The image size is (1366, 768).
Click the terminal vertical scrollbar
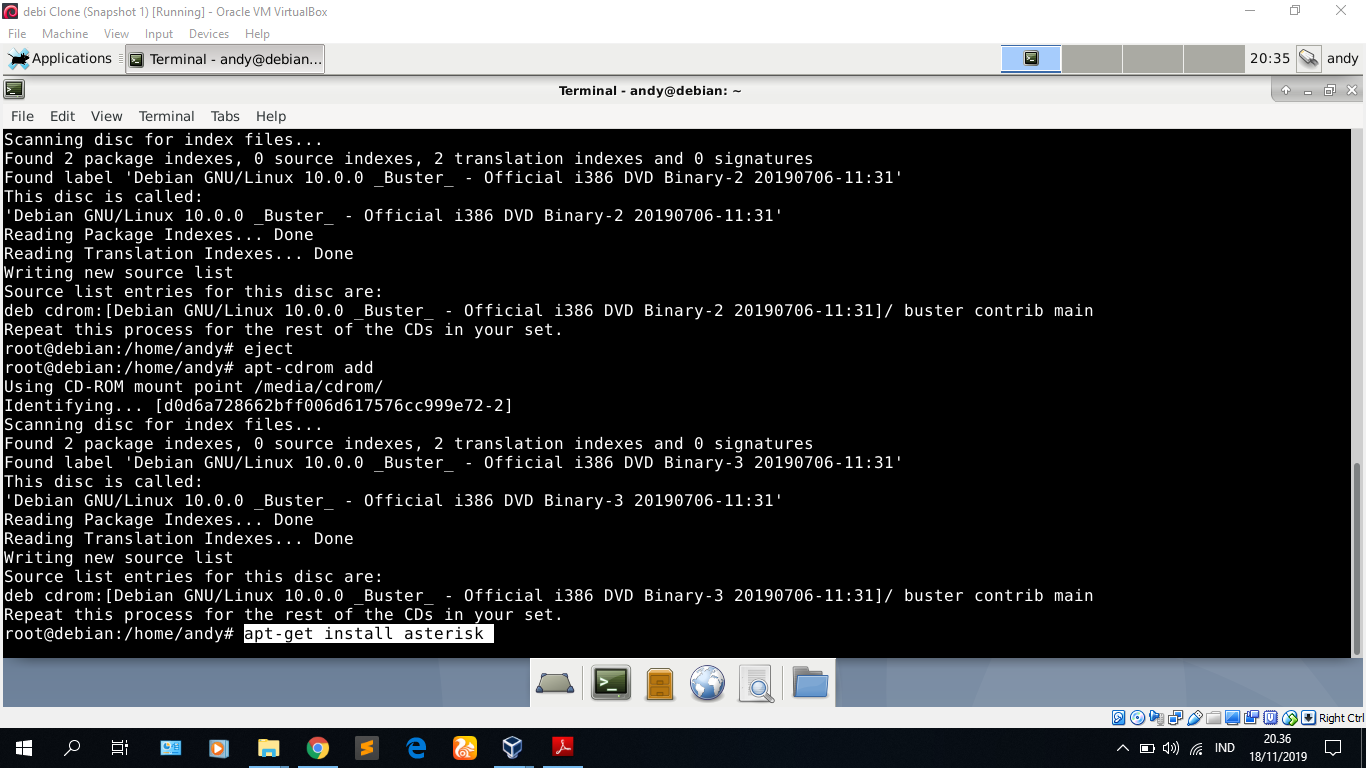(x=1357, y=558)
